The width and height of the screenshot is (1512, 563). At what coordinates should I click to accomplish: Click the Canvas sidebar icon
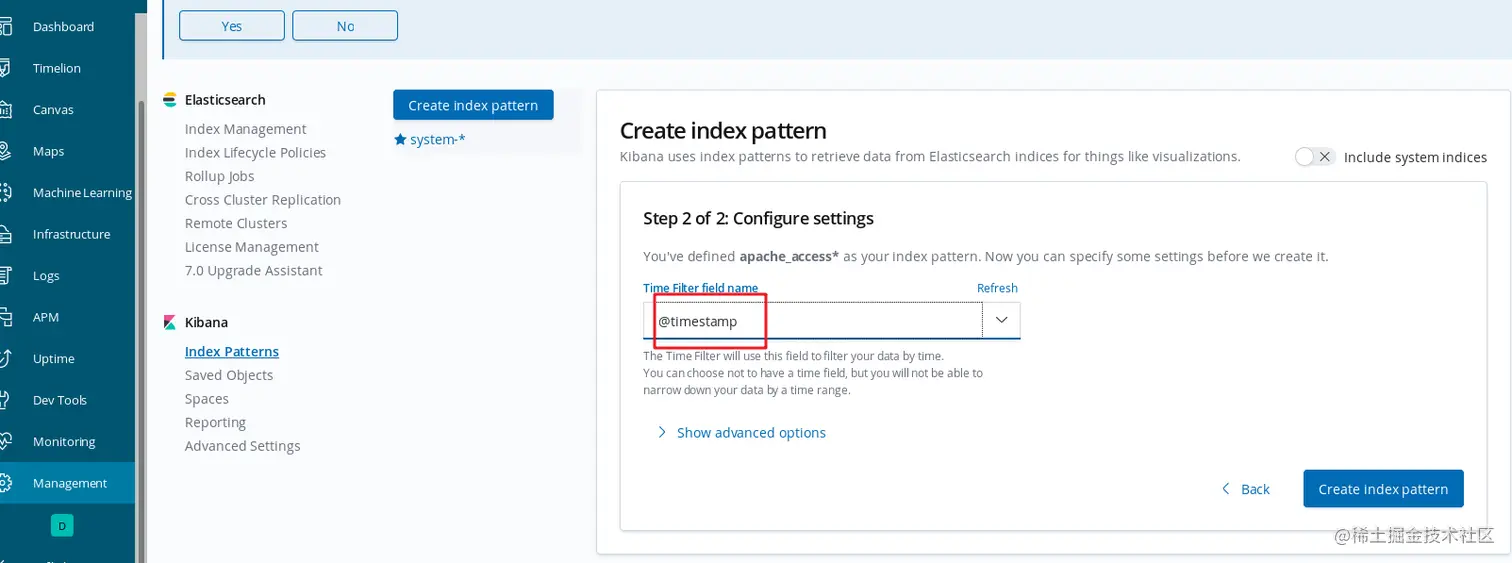tap(5, 110)
